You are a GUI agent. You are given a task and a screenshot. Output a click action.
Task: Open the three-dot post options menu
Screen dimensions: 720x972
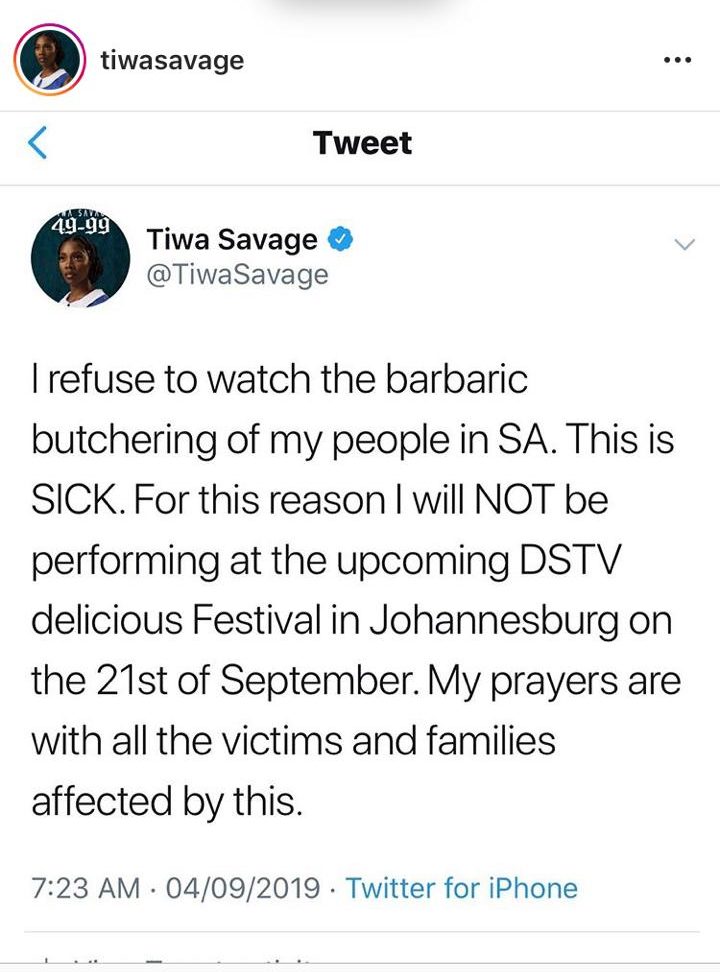[x=677, y=60]
